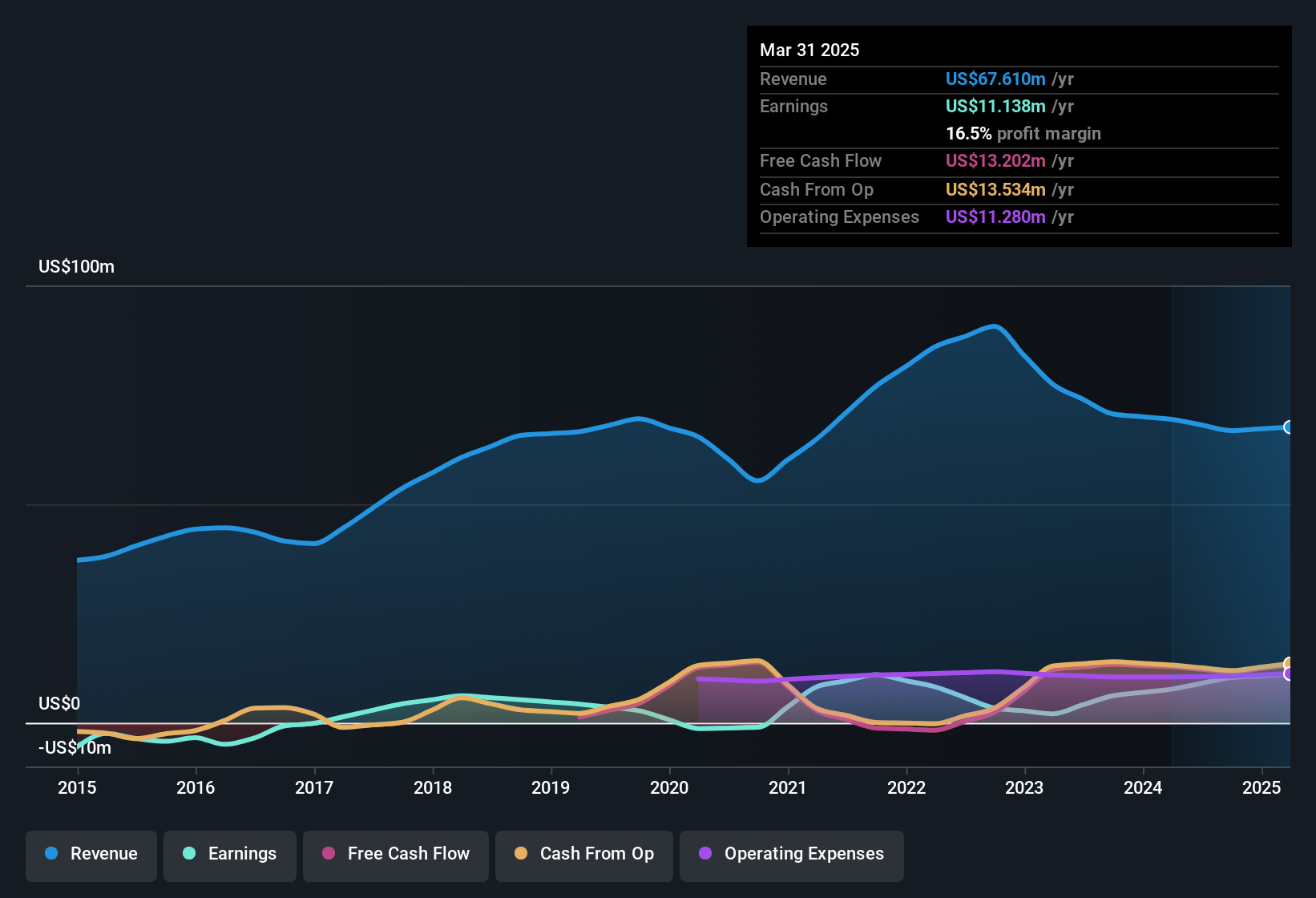Toggle the Revenue series visibility
The image size is (1316, 898).
[x=91, y=854]
